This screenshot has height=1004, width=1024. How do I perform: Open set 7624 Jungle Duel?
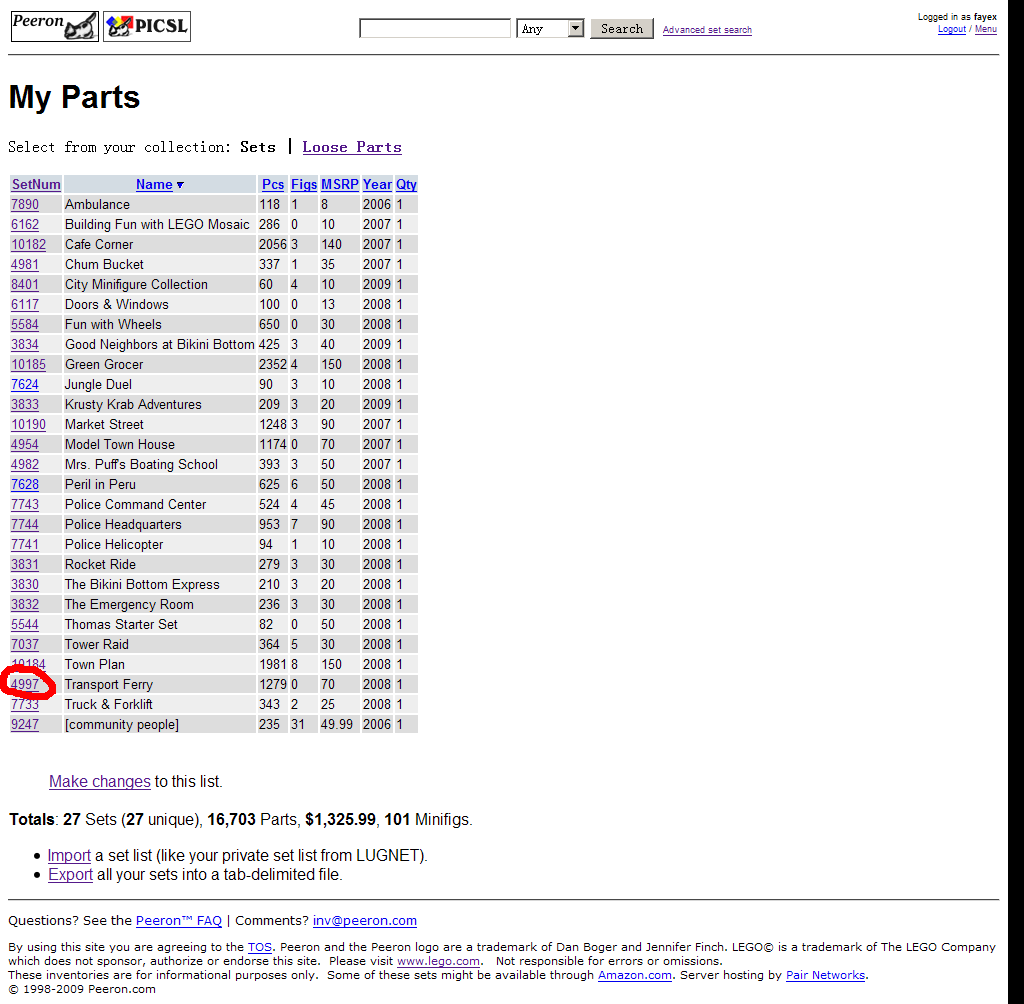25,385
